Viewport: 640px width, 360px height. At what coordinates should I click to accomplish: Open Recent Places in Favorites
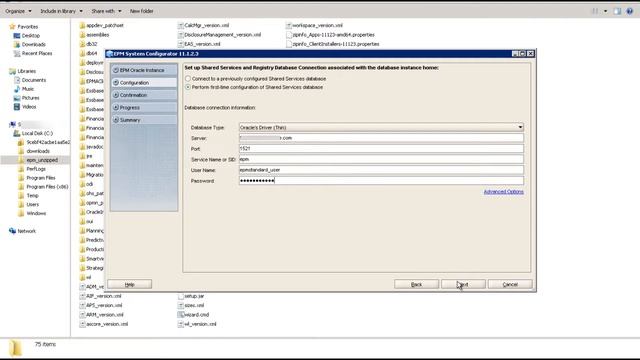33,53
